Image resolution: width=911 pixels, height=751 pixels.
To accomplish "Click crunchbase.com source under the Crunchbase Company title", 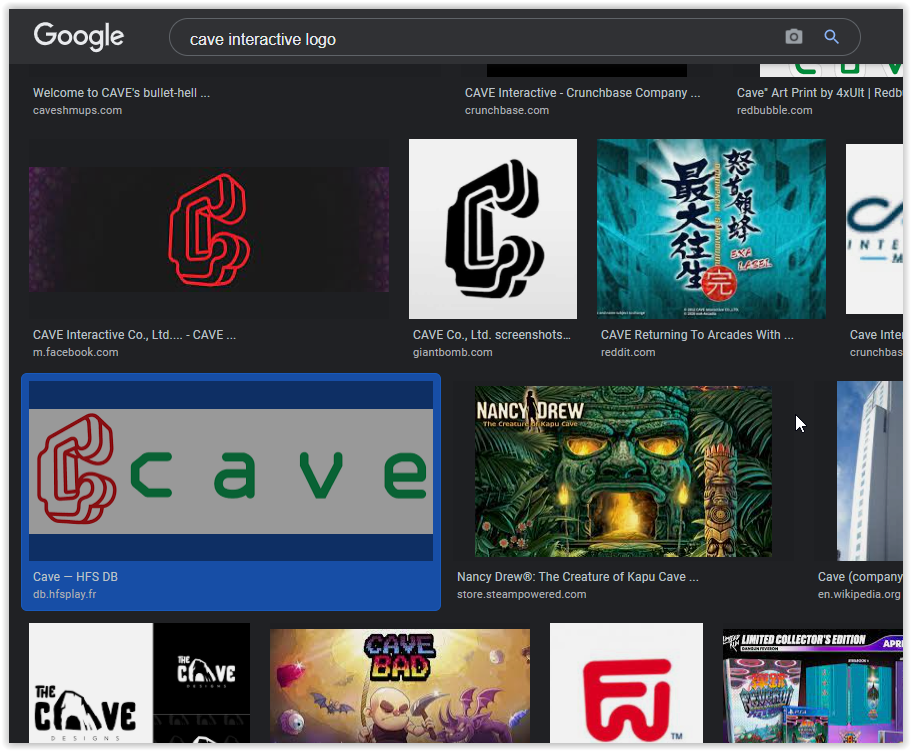I will pyautogui.click(x=507, y=110).
